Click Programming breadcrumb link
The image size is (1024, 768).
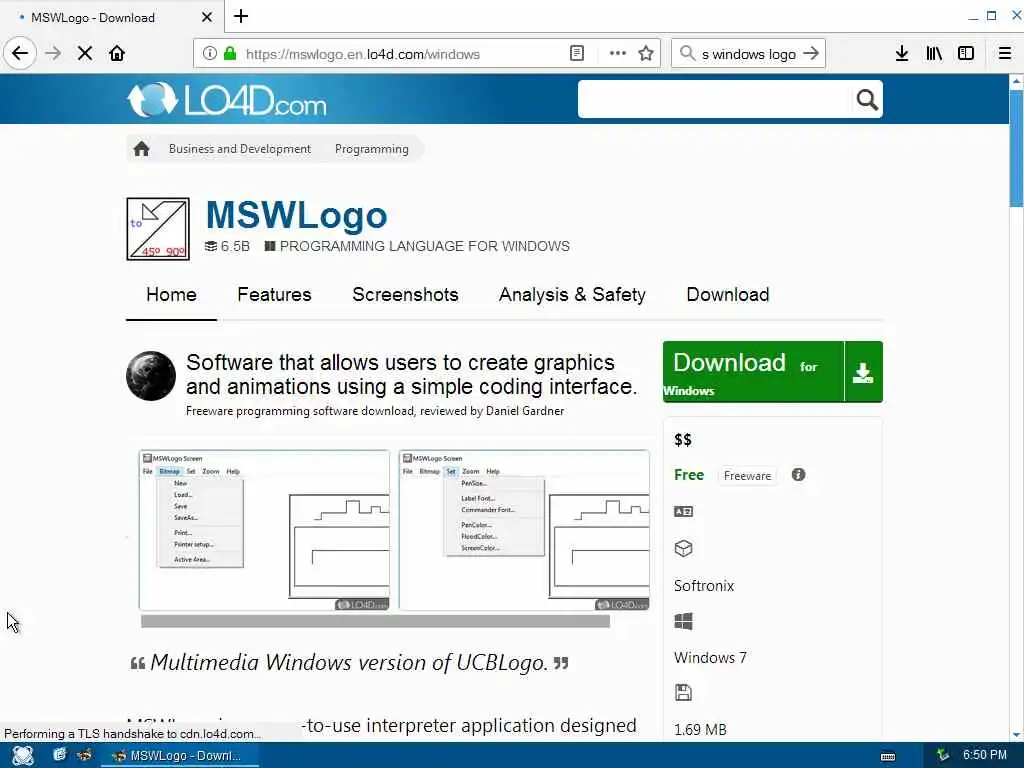click(x=372, y=149)
